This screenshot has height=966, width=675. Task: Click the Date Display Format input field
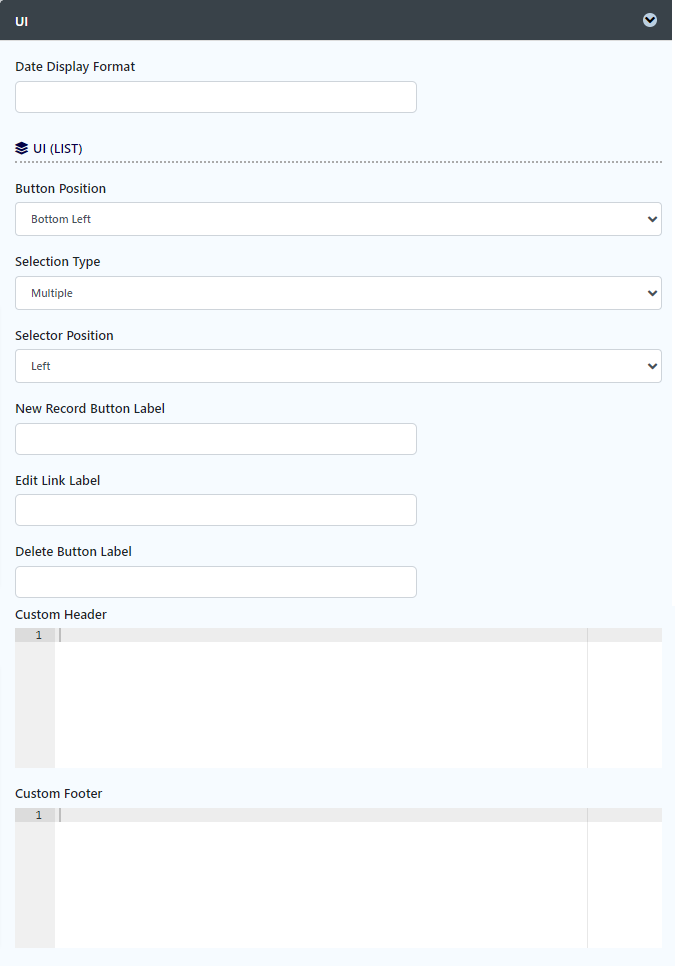coord(216,97)
